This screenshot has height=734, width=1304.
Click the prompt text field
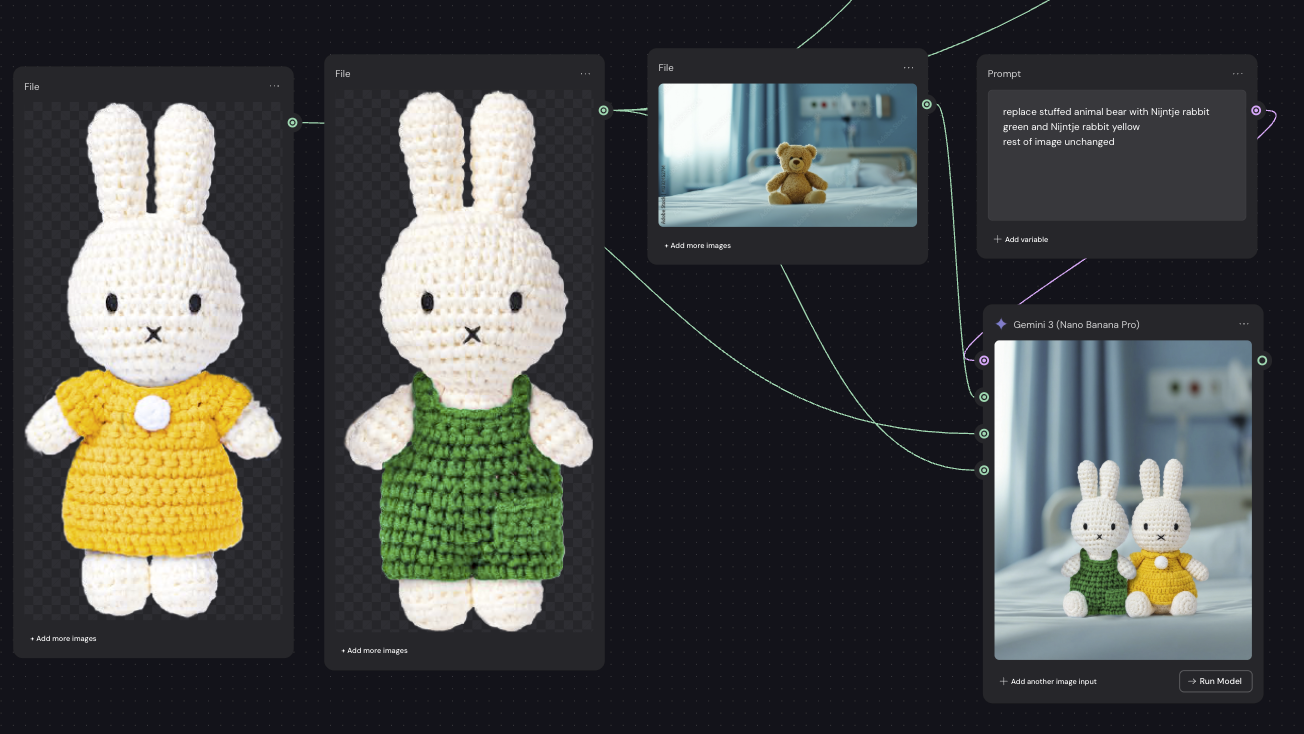coord(1117,155)
